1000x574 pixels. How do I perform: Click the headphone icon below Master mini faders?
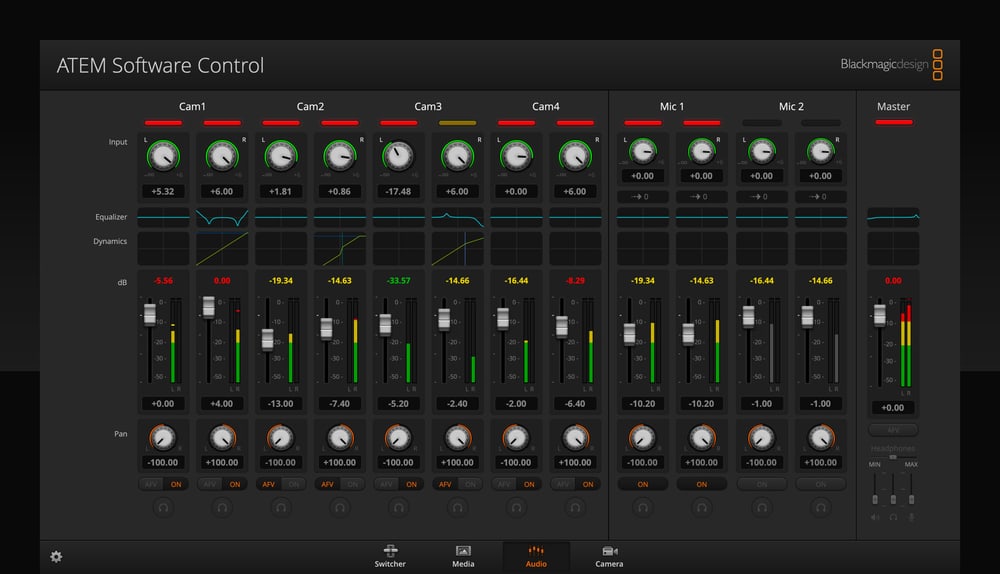pos(893,517)
